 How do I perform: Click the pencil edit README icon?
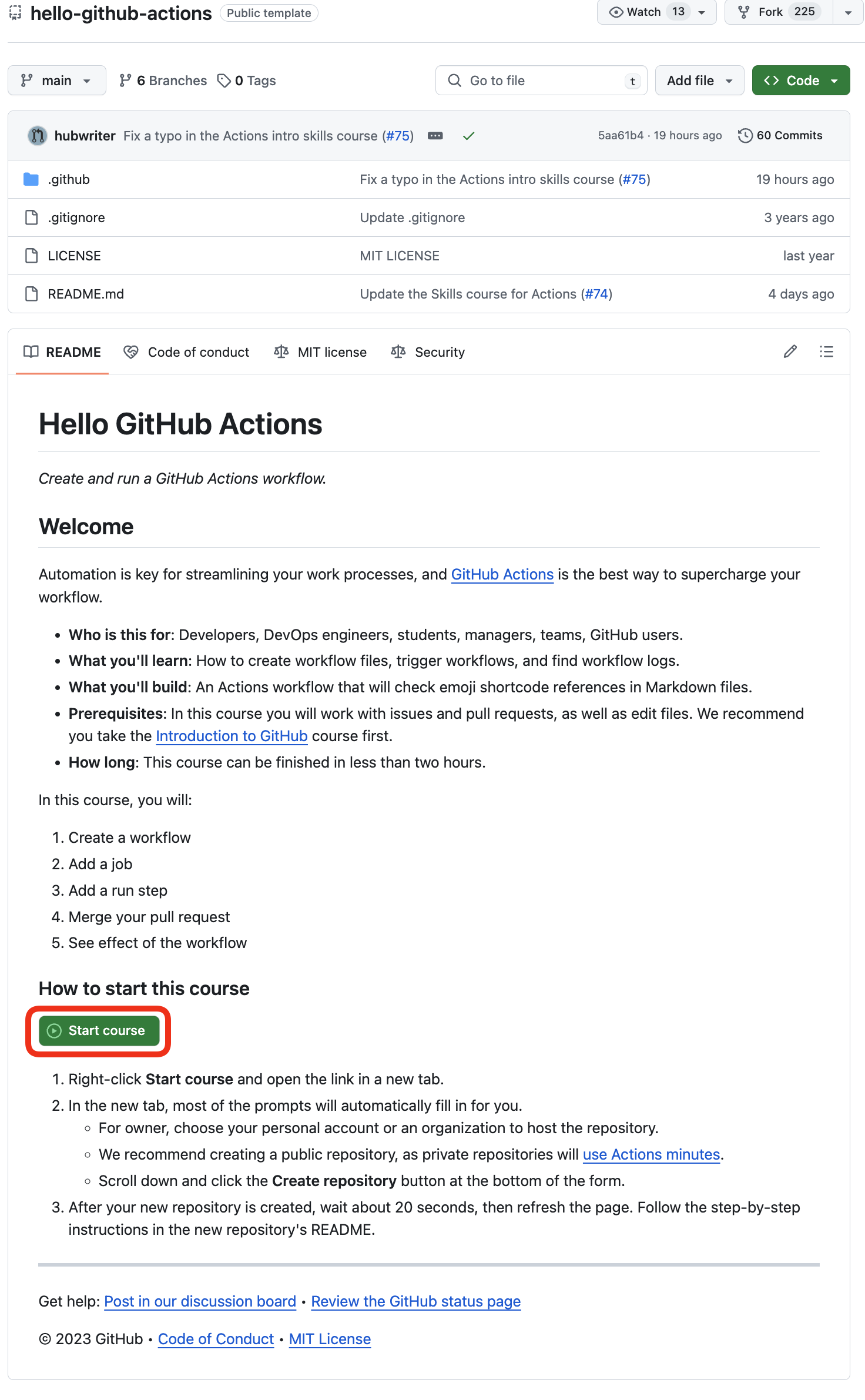coord(790,351)
